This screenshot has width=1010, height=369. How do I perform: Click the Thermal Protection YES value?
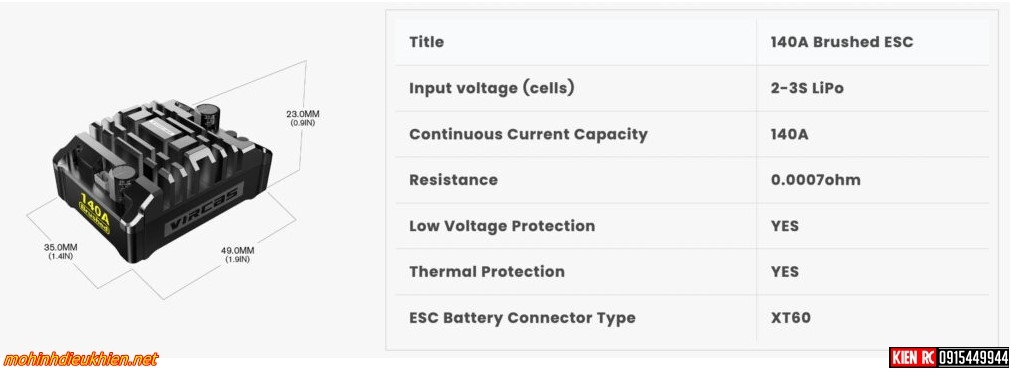(x=785, y=272)
